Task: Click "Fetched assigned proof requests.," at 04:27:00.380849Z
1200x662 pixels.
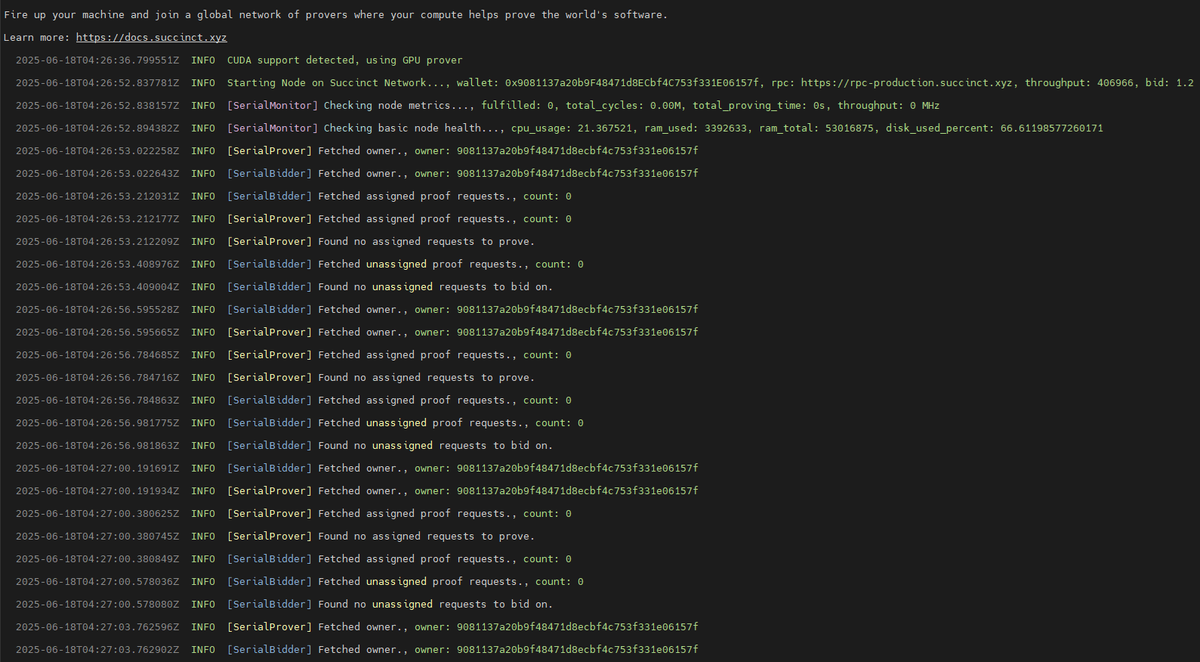Action: tap(417, 559)
